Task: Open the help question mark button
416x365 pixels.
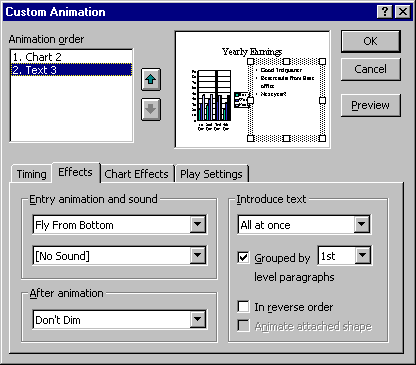Action: 385,12
